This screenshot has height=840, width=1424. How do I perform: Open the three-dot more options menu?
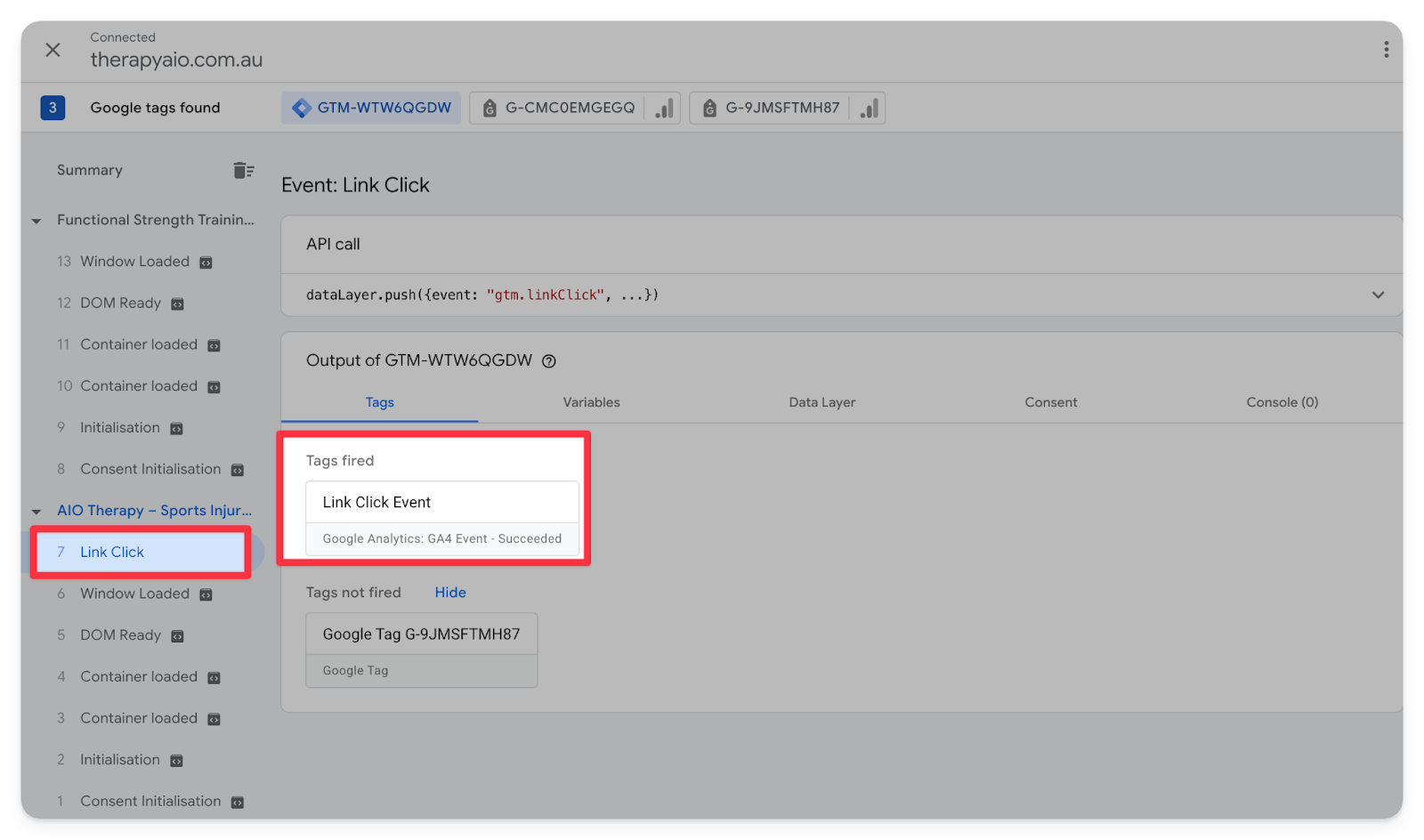[x=1386, y=50]
